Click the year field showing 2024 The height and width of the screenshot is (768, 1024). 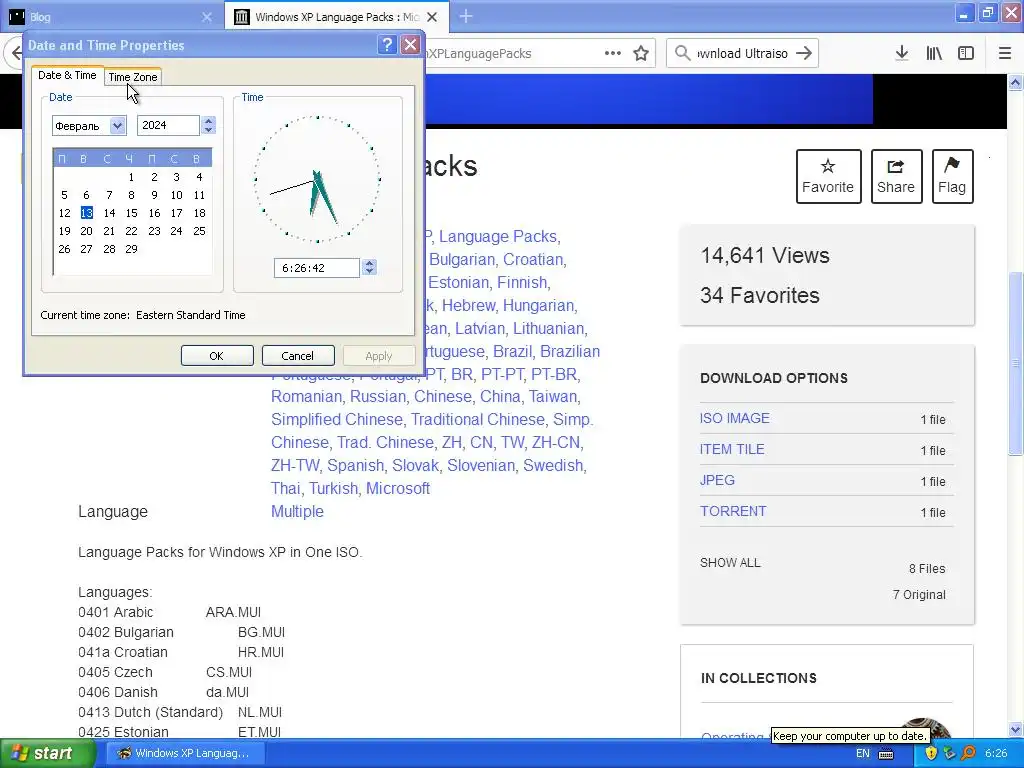point(168,125)
